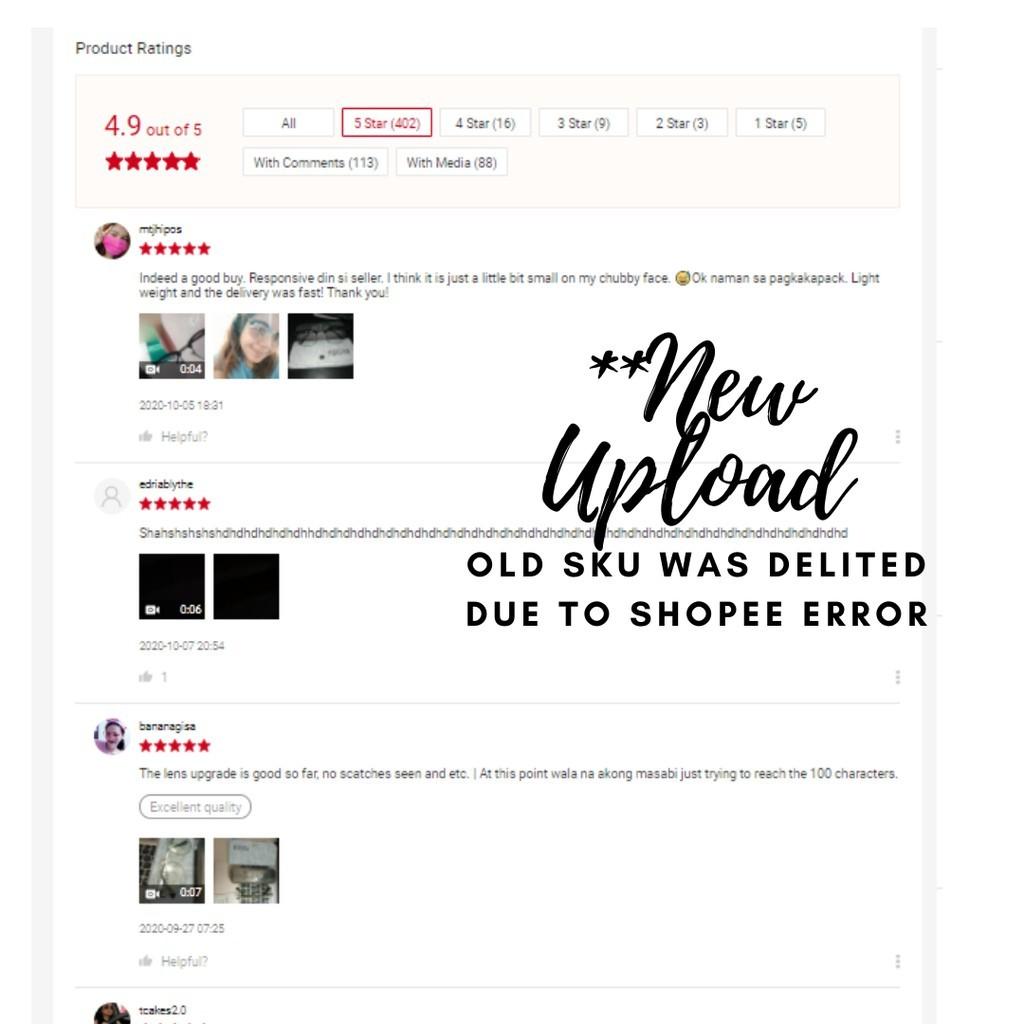Viewport: 1024px width, 1024px height.
Task: Click the Excellent quality tag
Action: [x=195, y=807]
